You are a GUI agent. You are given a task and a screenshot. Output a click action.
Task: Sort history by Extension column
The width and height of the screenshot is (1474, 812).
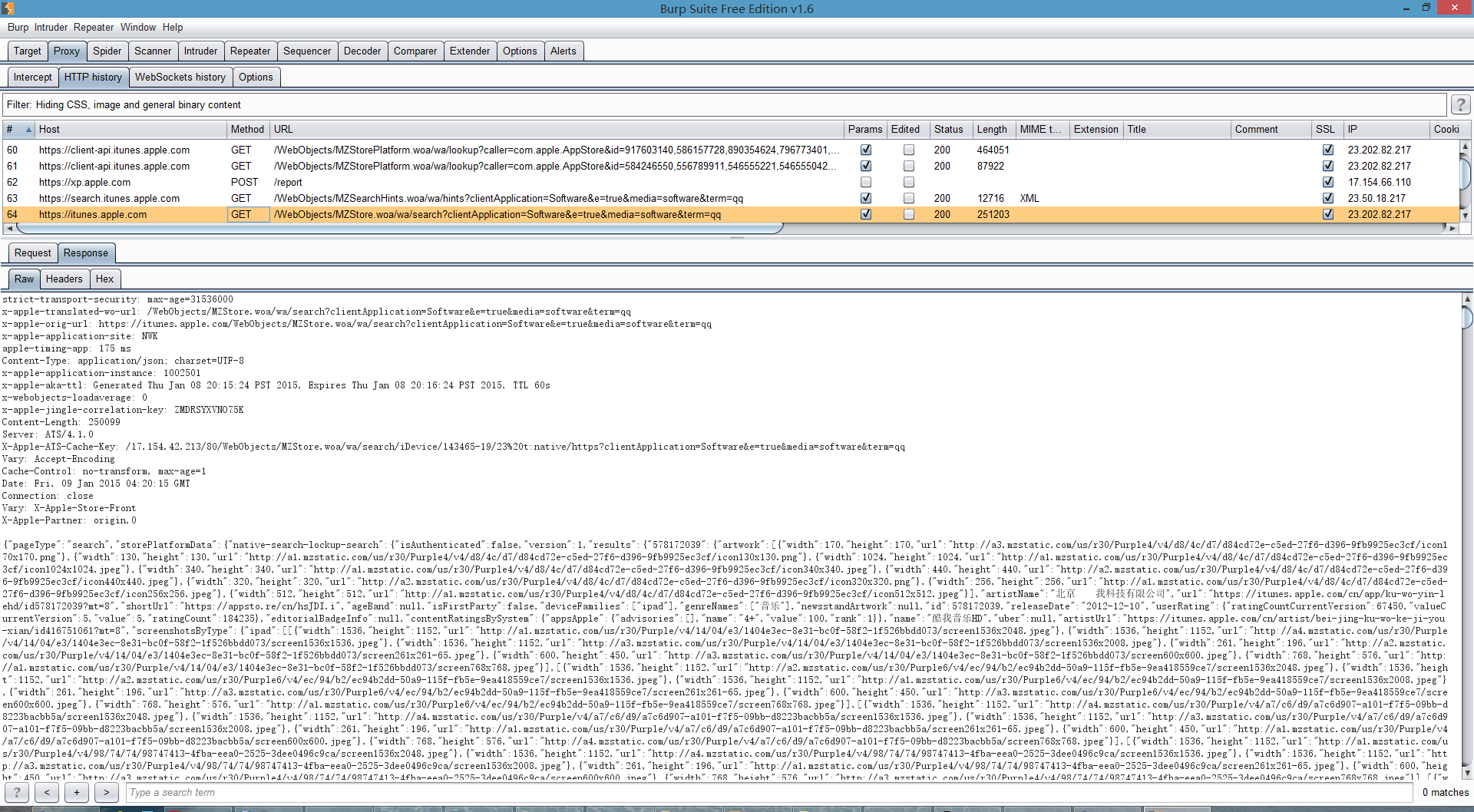pyautogui.click(x=1096, y=130)
